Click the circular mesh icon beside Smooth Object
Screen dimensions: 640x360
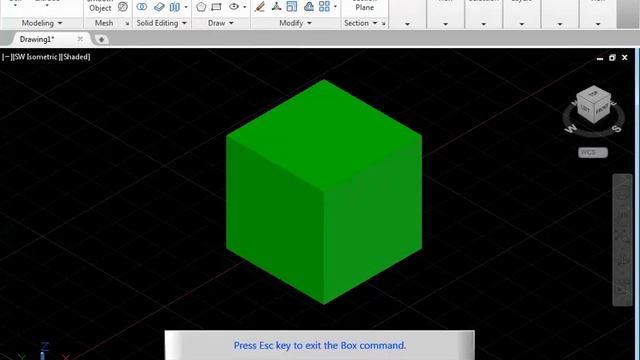[x=122, y=7]
